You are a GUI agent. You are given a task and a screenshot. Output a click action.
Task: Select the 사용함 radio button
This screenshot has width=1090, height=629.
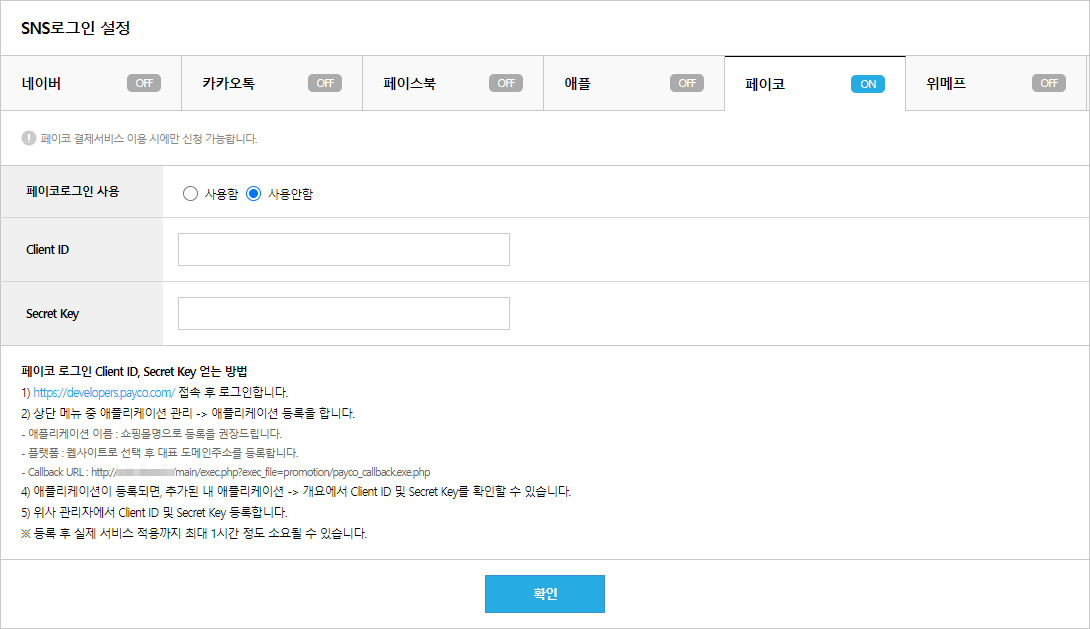(191, 194)
